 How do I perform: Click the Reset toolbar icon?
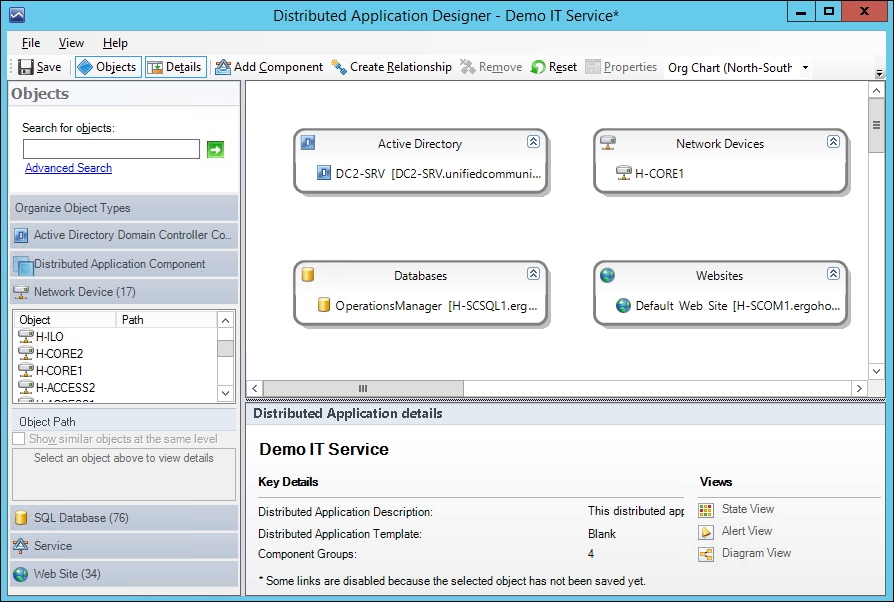(538, 67)
